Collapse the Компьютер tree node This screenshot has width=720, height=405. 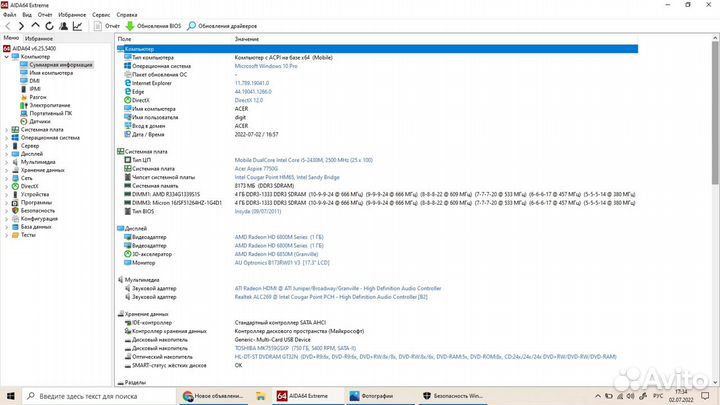point(6,56)
